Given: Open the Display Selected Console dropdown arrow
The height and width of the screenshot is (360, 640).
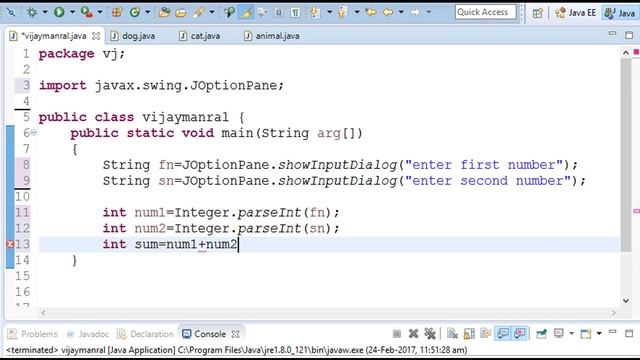Looking at the screenshot, I should [x=571, y=334].
